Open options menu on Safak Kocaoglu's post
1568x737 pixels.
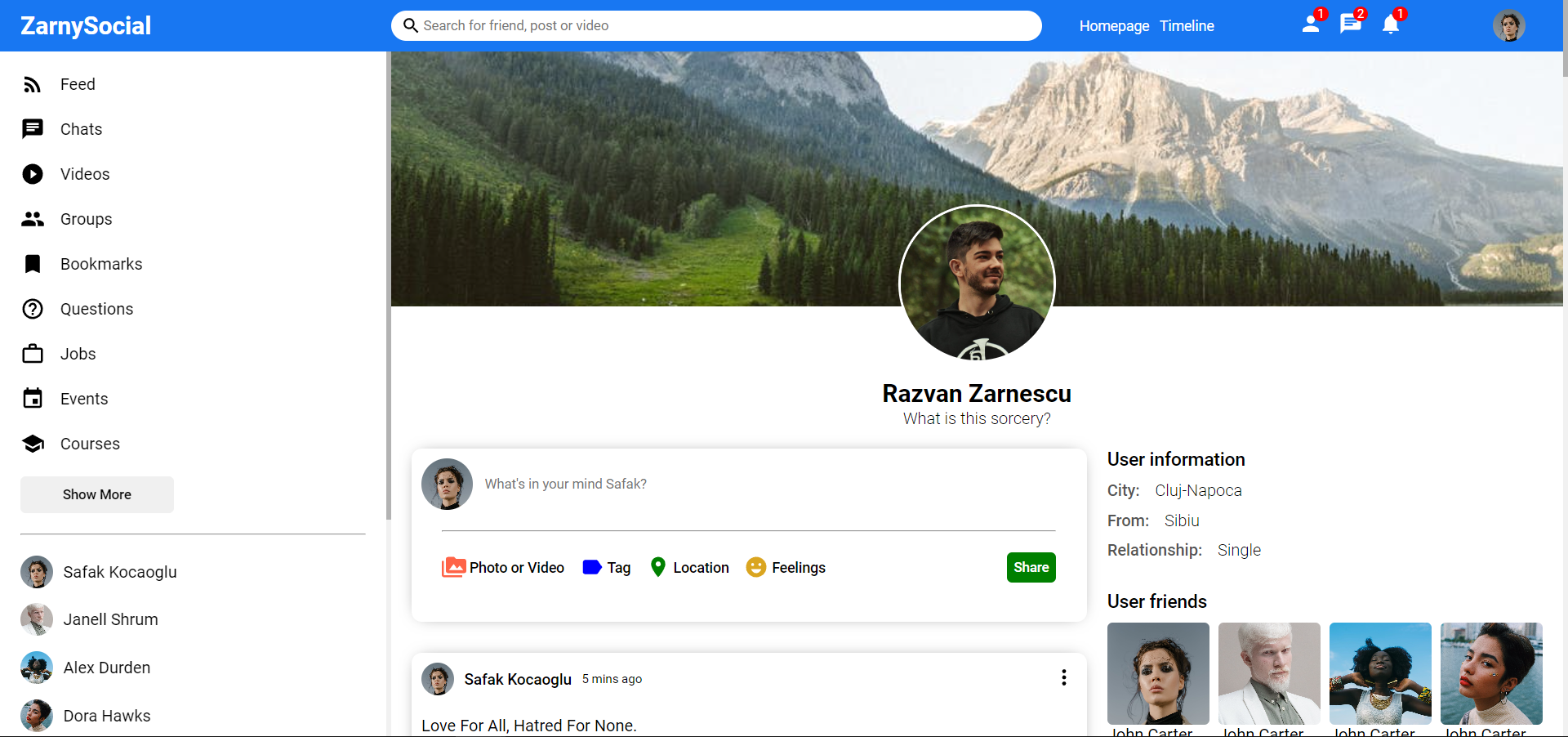pos(1063,677)
